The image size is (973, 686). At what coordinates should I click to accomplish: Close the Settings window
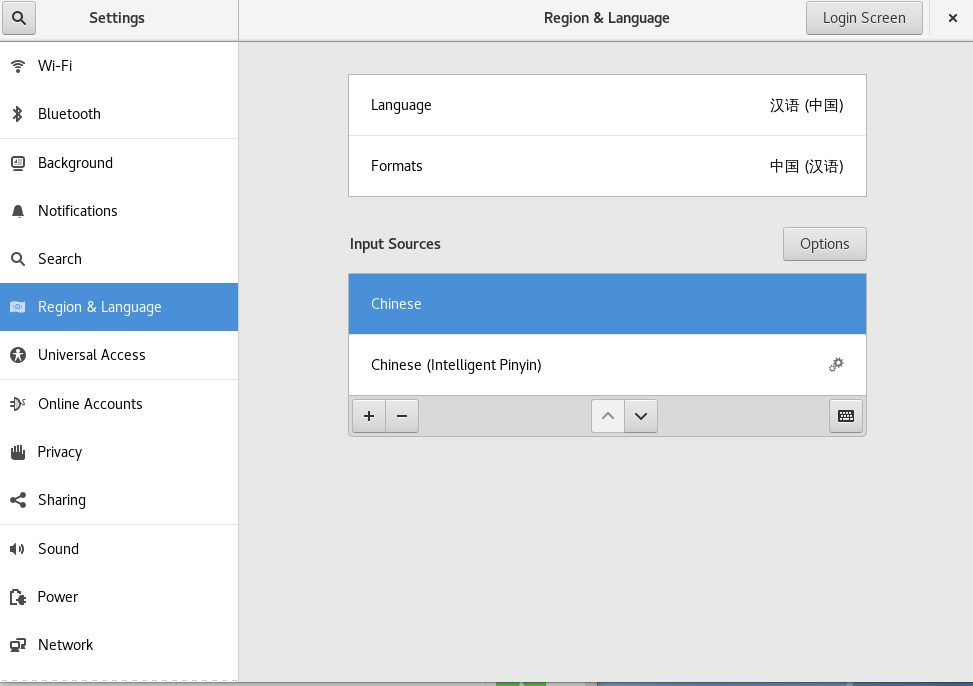953,18
